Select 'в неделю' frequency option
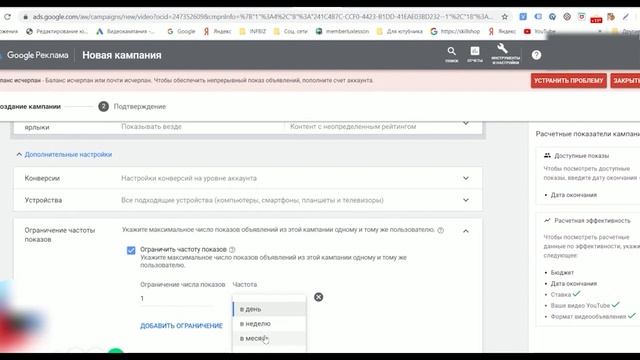 (269, 324)
